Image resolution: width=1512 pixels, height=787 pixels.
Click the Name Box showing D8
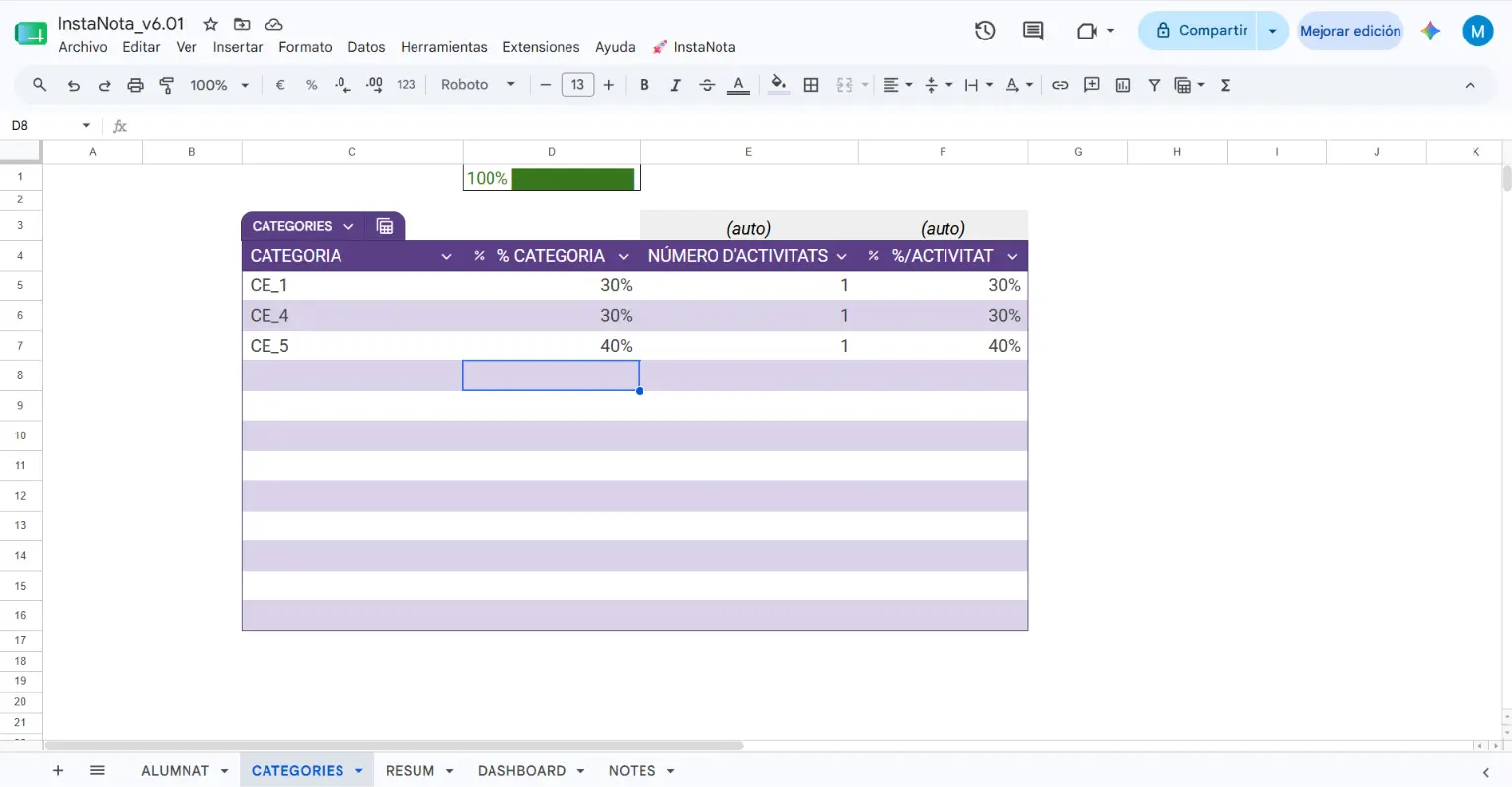pyautogui.click(x=50, y=126)
